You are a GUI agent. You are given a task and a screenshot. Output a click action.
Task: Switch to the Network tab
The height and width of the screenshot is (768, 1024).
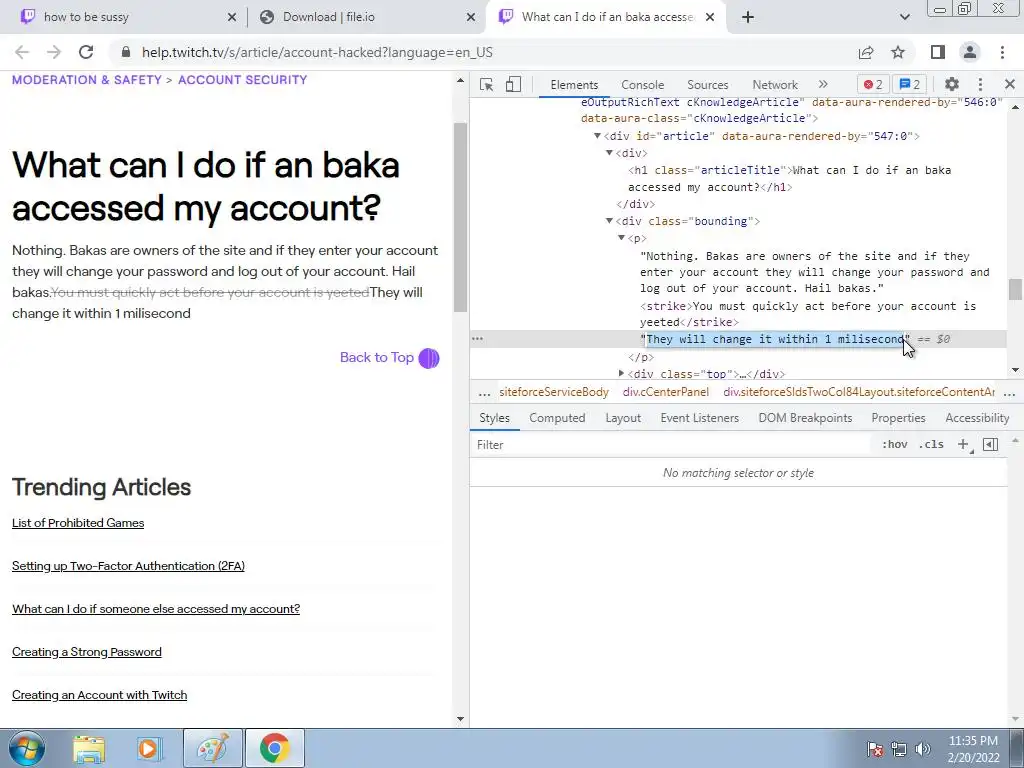point(775,85)
